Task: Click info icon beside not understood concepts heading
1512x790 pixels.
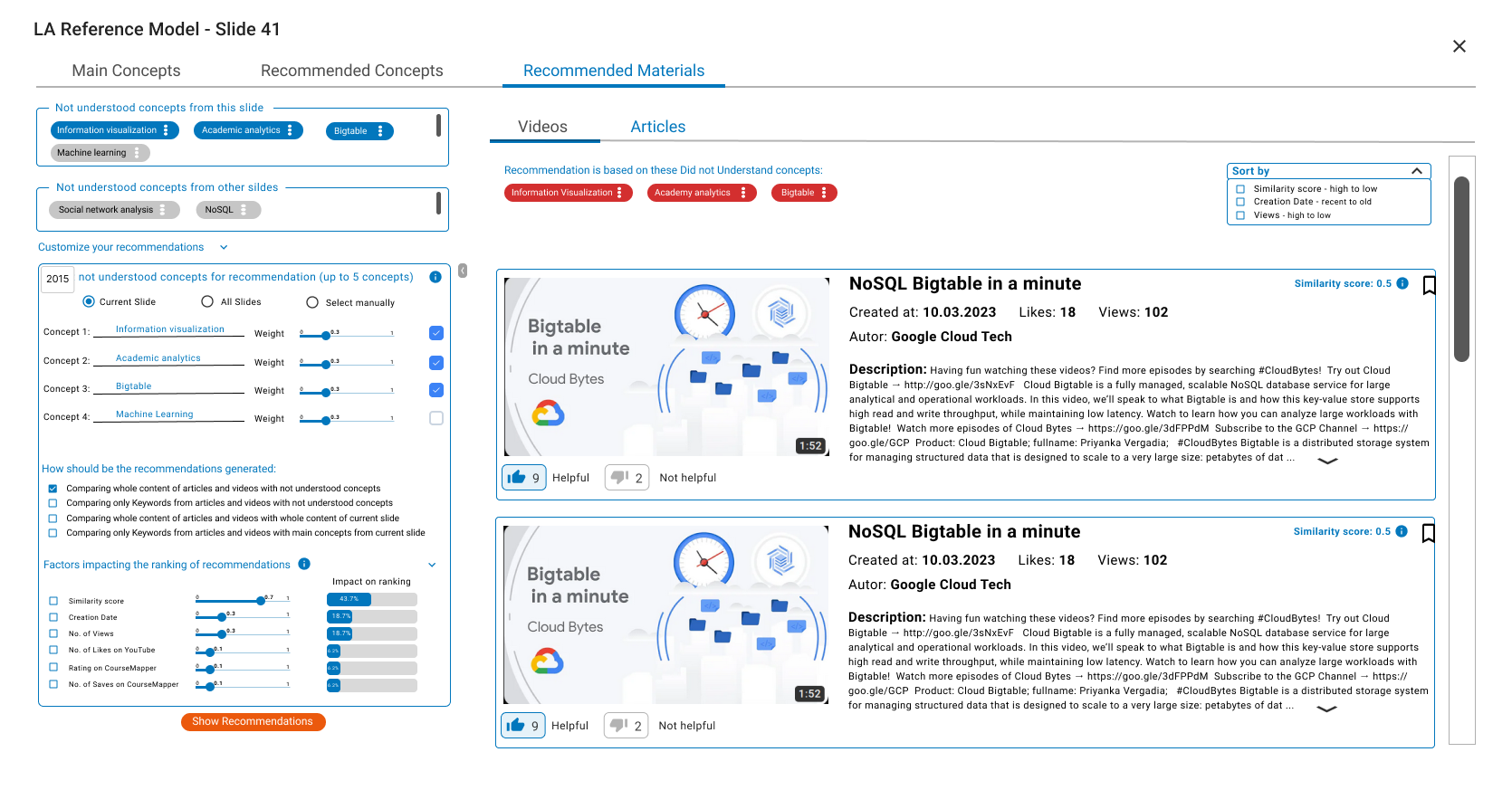Action: pyautogui.click(x=435, y=277)
